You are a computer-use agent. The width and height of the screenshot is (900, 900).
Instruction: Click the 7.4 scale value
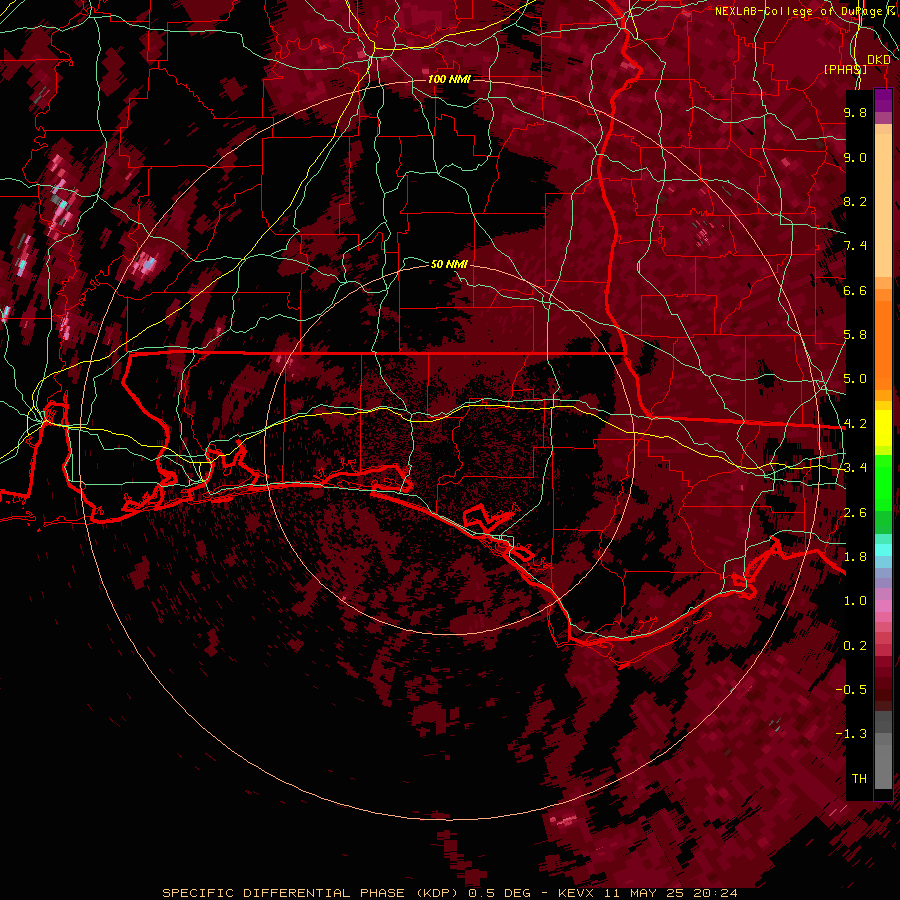[855, 246]
